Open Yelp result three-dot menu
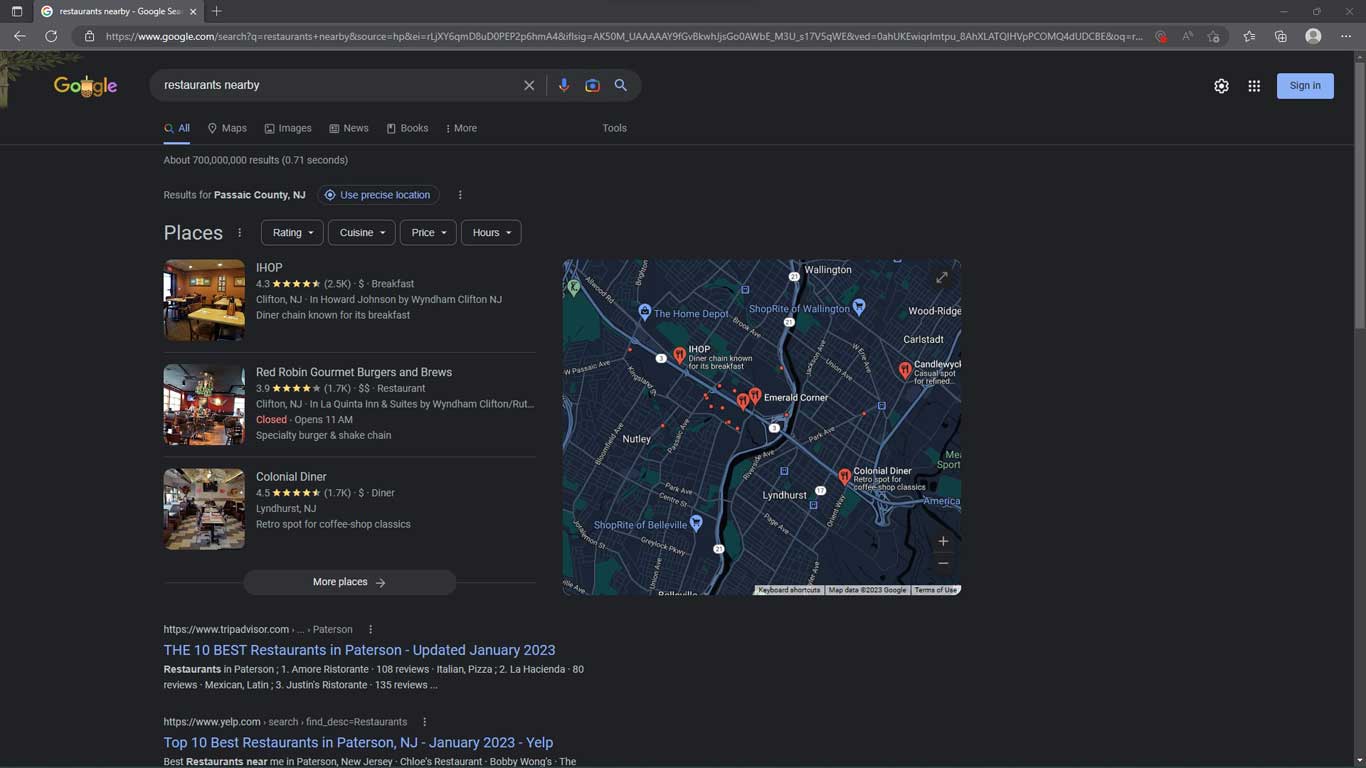The width and height of the screenshot is (1366, 768). tap(424, 722)
